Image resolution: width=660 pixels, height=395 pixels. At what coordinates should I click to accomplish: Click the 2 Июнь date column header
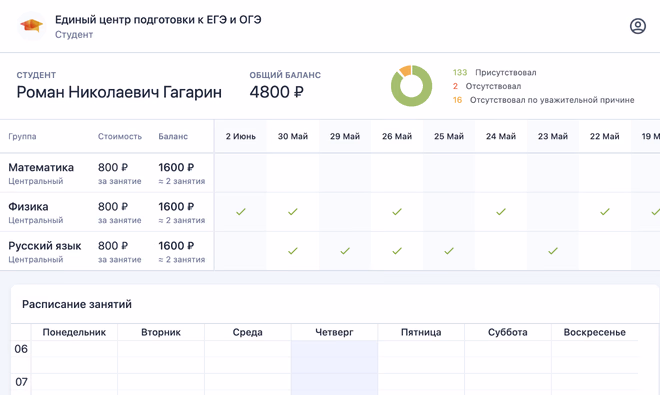(x=241, y=136)
